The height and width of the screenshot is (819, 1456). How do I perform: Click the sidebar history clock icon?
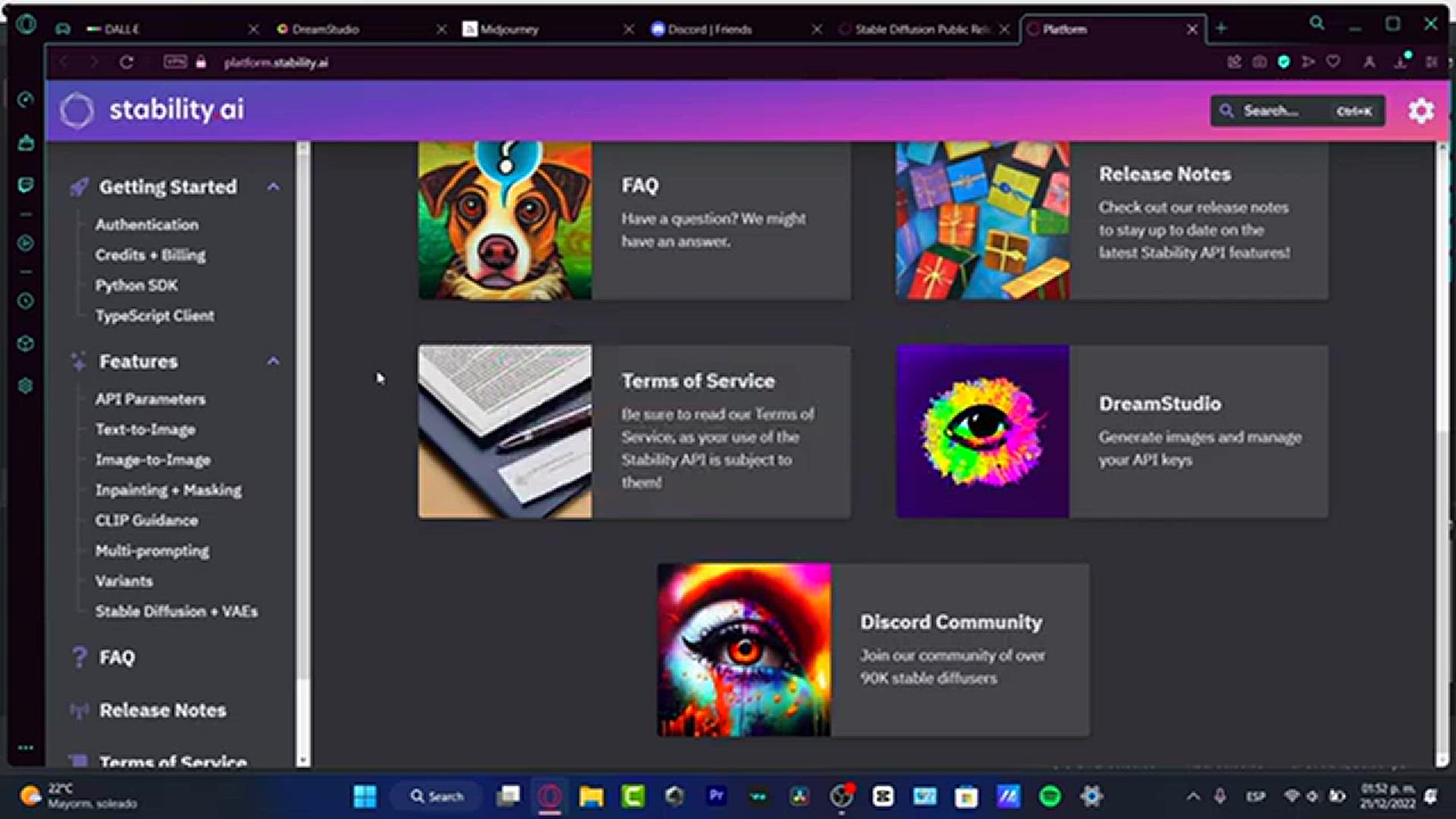pyautogui.click(x=26, y=301)
